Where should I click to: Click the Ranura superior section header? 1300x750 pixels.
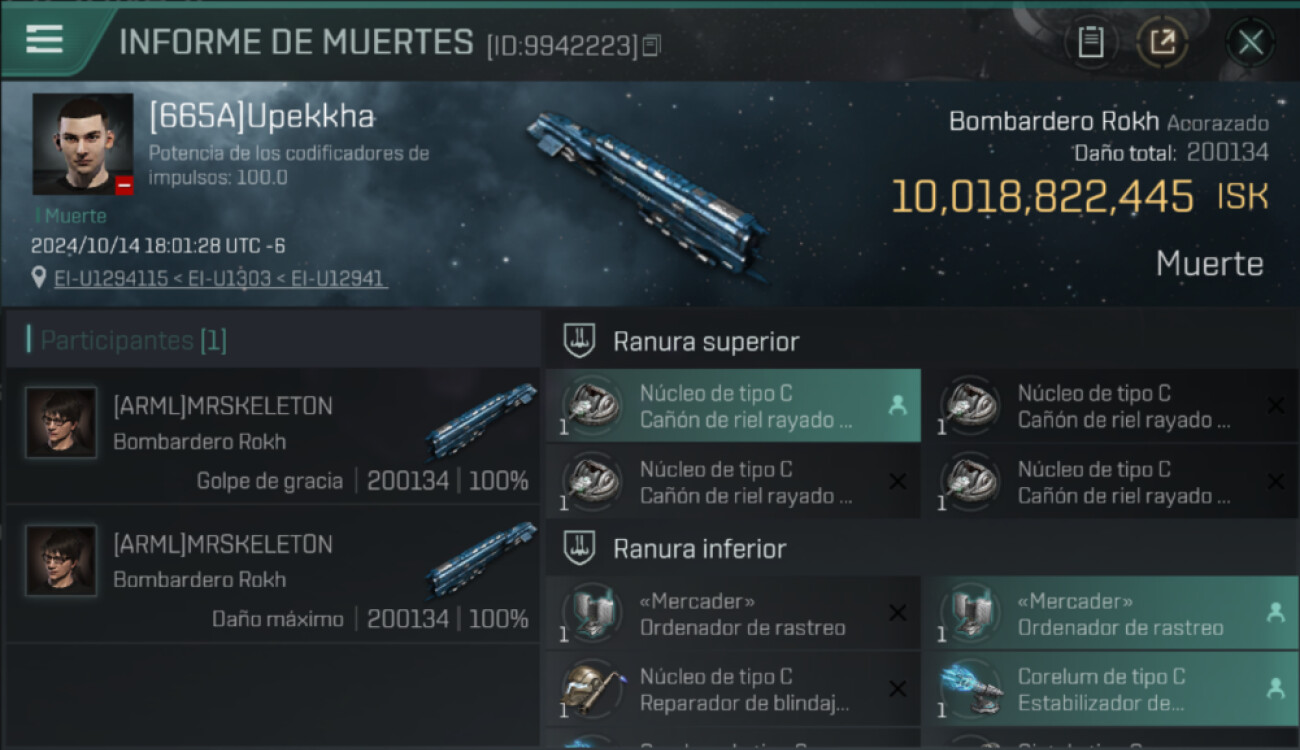(705, 341)
